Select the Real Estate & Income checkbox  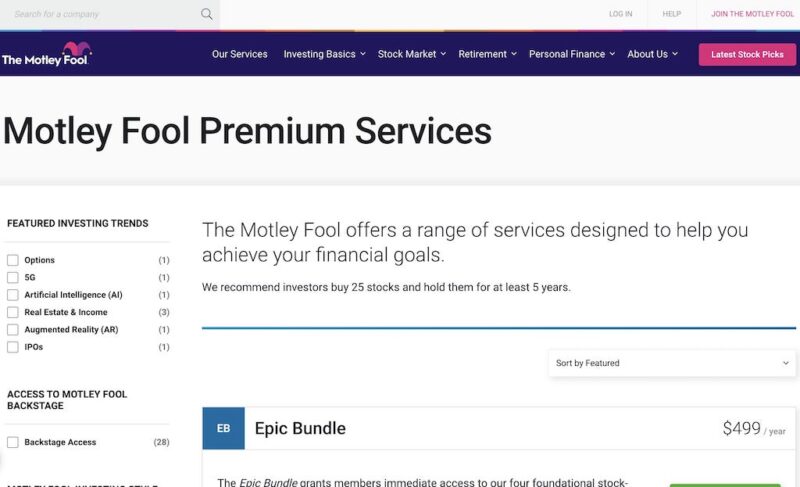point(13,312)
